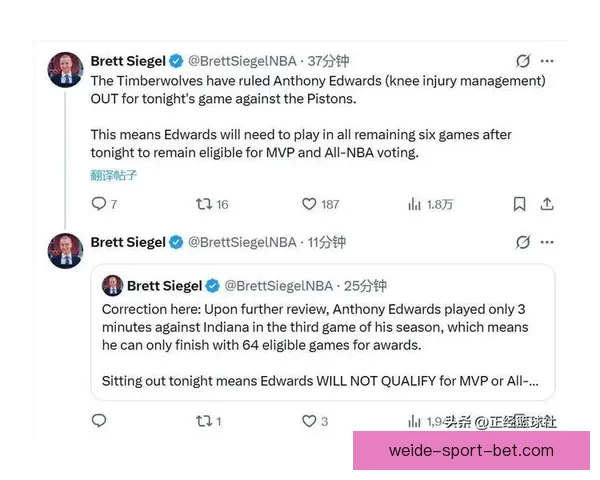The height and width of the screenshot is (480, 600).
Task: Click Grok icon on the 11分钟 tweet
Action: click(523, 242)
